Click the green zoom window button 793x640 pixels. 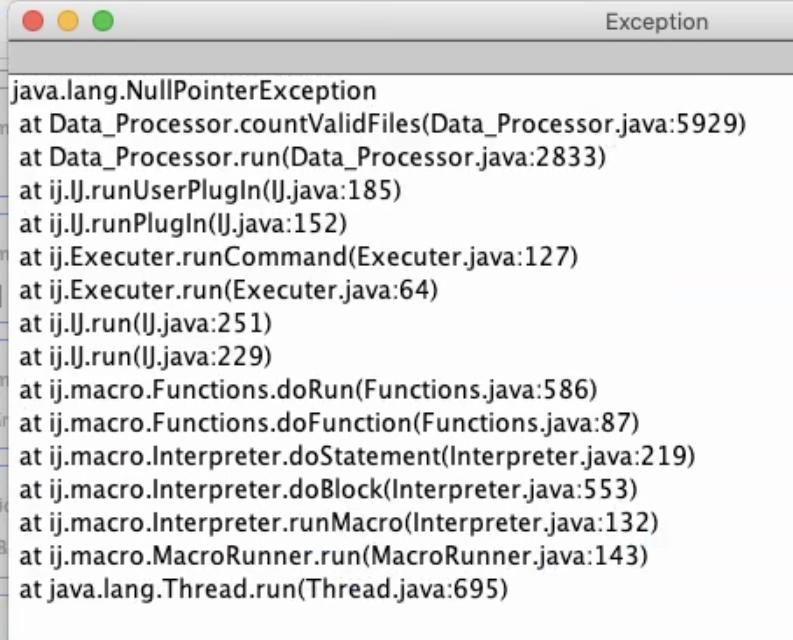click(103, 21)
